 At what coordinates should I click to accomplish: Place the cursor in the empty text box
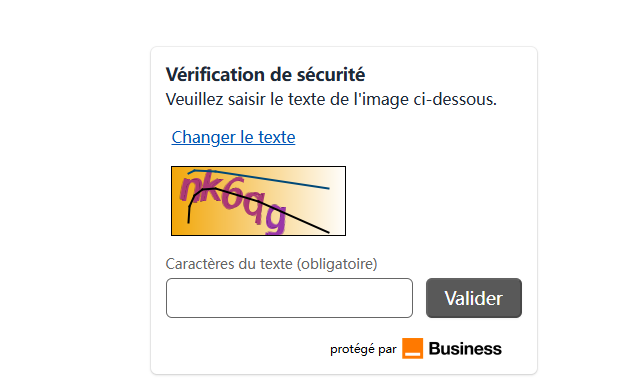289,298
